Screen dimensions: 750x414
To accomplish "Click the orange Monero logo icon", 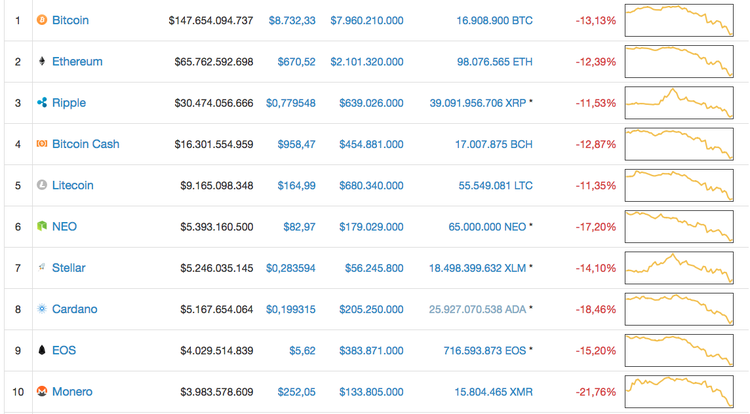I will tap(42, 391).
